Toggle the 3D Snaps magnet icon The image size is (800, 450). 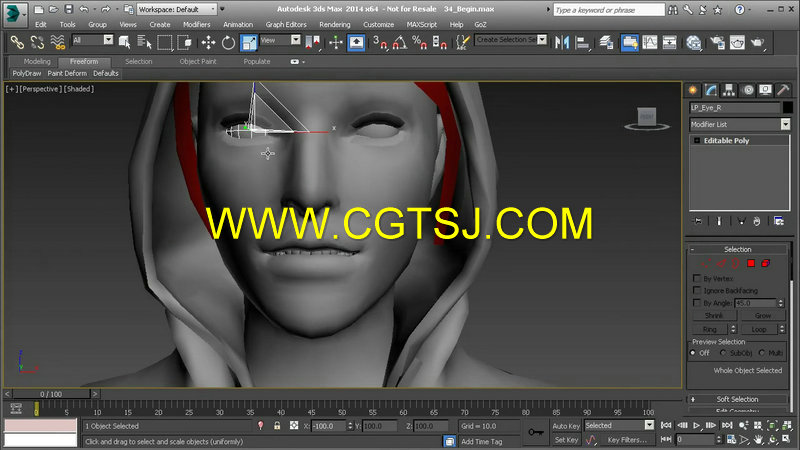tap(379, 42)
